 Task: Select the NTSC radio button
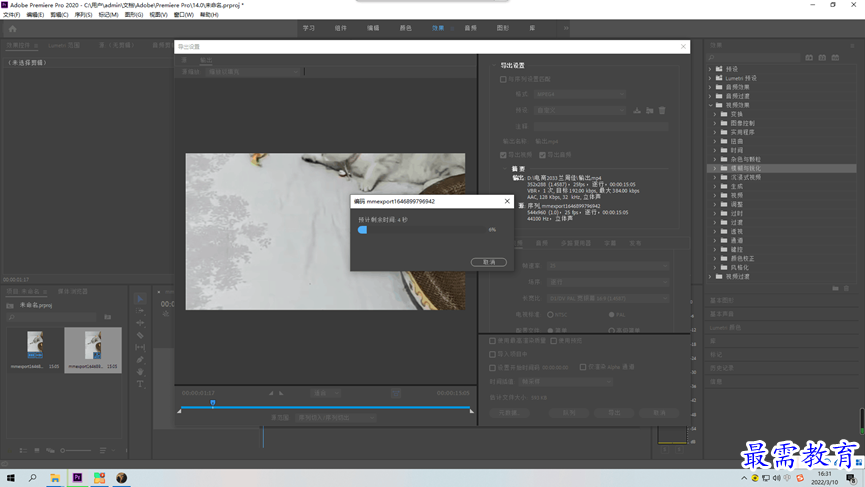pos(550,314)
